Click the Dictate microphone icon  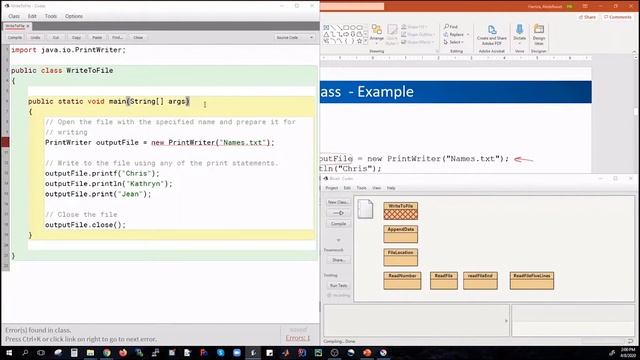point(519,29)
